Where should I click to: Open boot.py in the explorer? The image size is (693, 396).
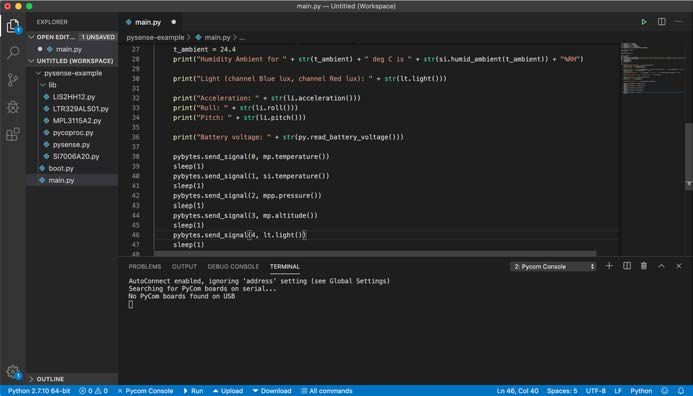coord(72,168)
